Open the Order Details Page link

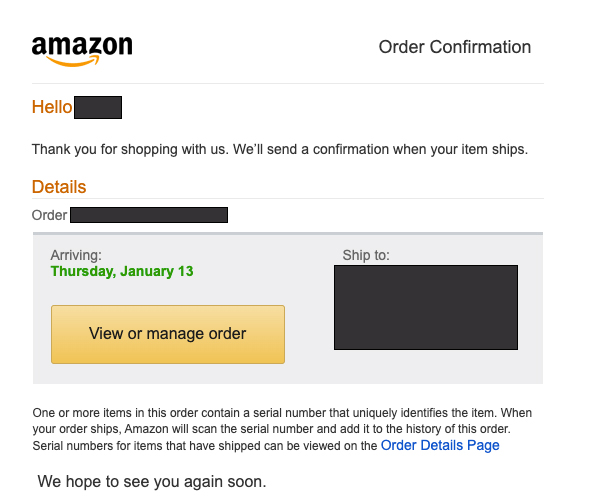[x=440, y=445]
